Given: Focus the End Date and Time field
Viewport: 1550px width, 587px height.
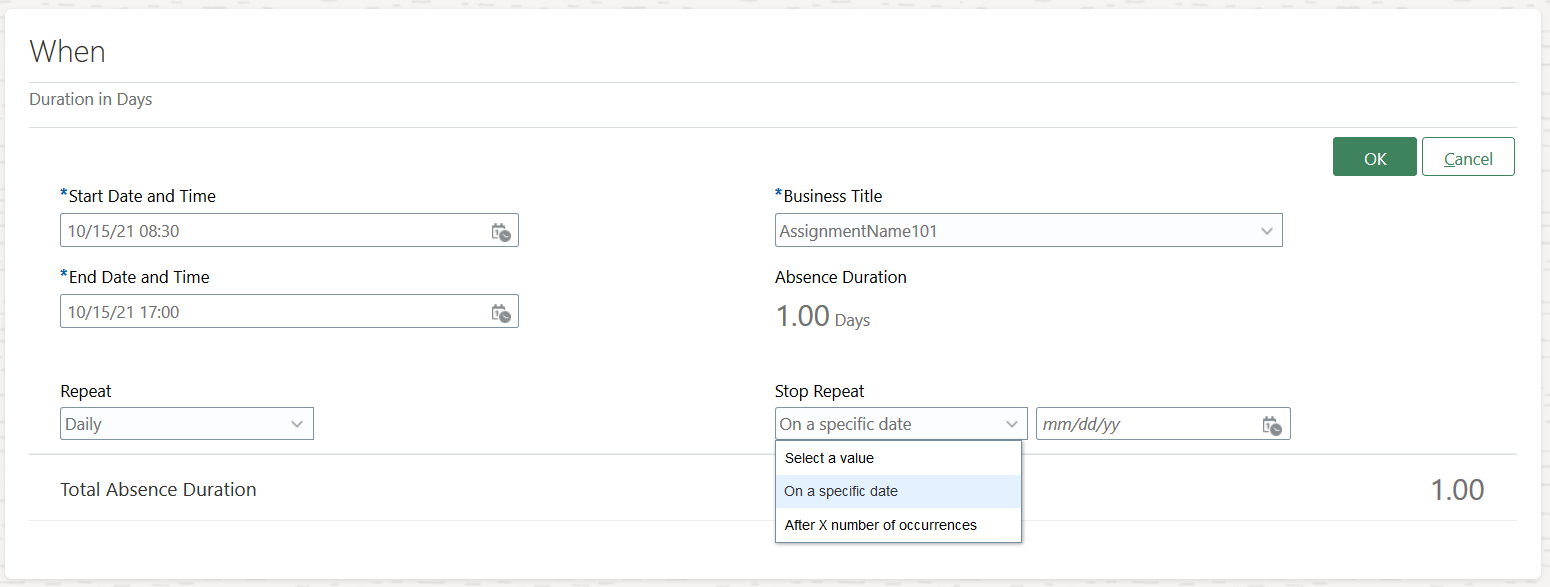Looking at the screenshot, I should coord(270,312).
